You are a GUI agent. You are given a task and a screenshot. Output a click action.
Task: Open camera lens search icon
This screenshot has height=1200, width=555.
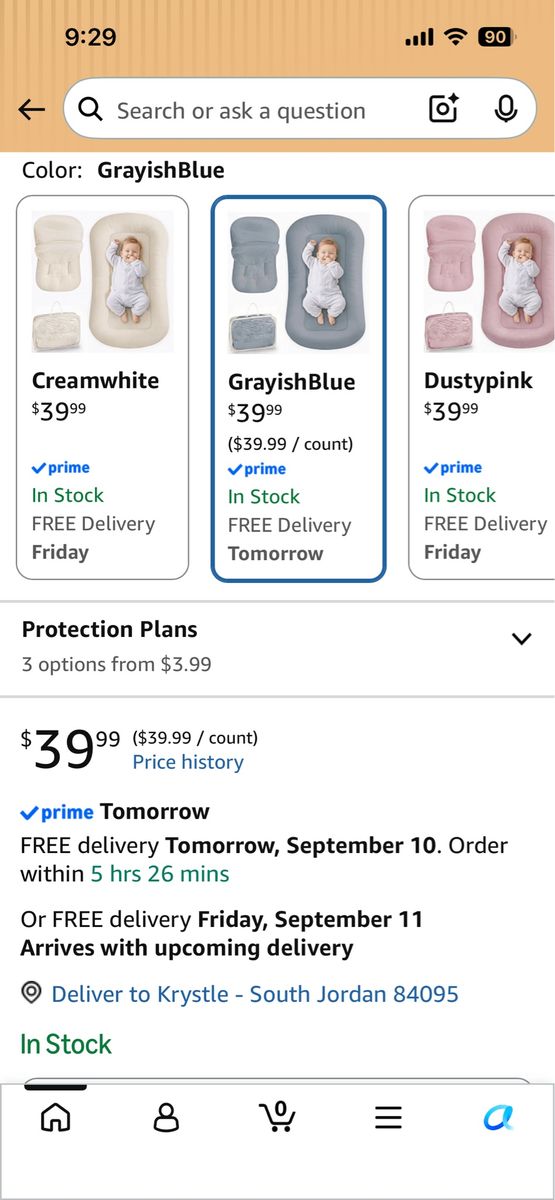pos(443,109)
